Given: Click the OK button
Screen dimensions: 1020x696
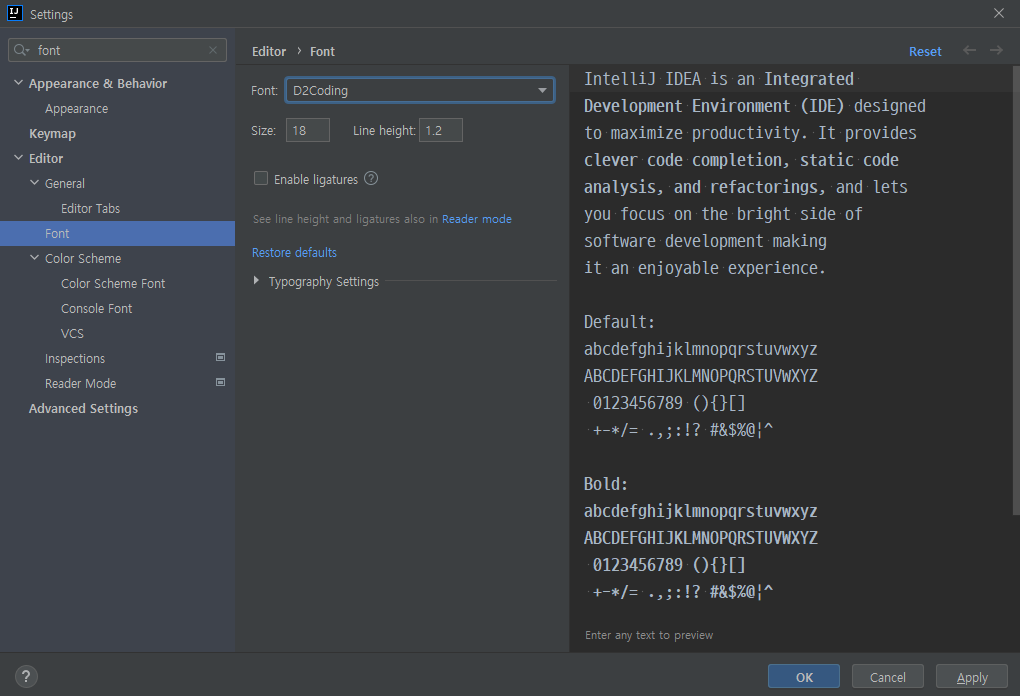Looking at the screenshot, I should (x=803, y=676).
